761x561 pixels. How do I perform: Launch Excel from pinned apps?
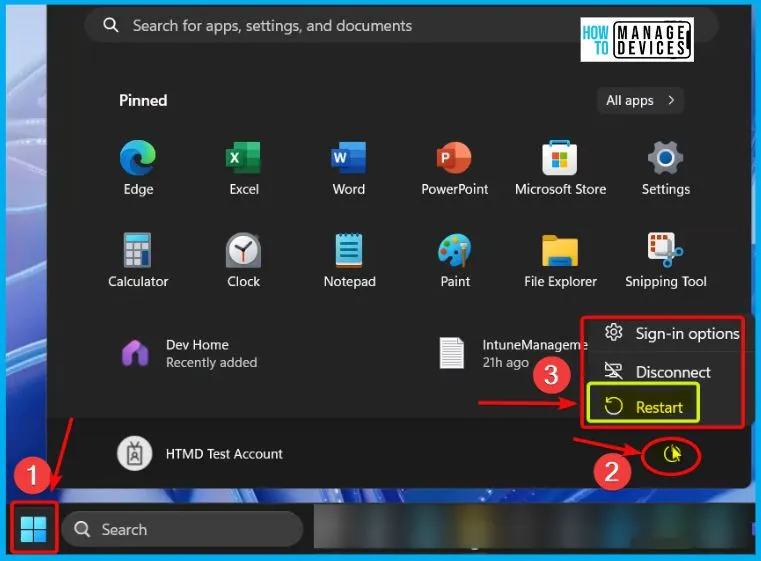[244, 167]
